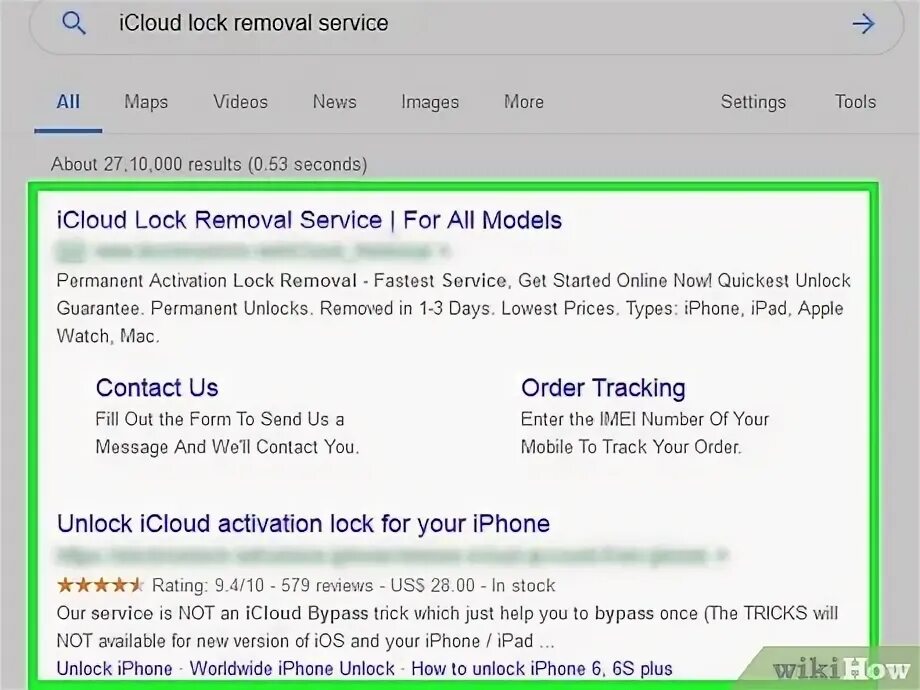Open the blurred URL under the first result
920x690 pixels.
[252, 252]
